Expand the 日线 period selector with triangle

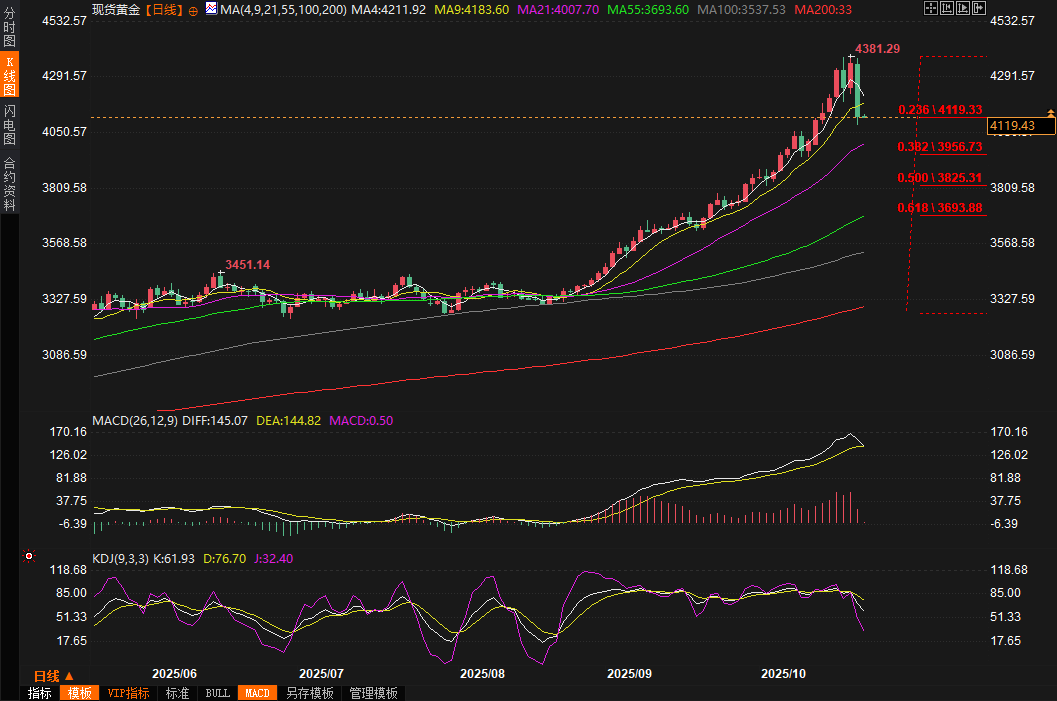click(x=54, y=675)
